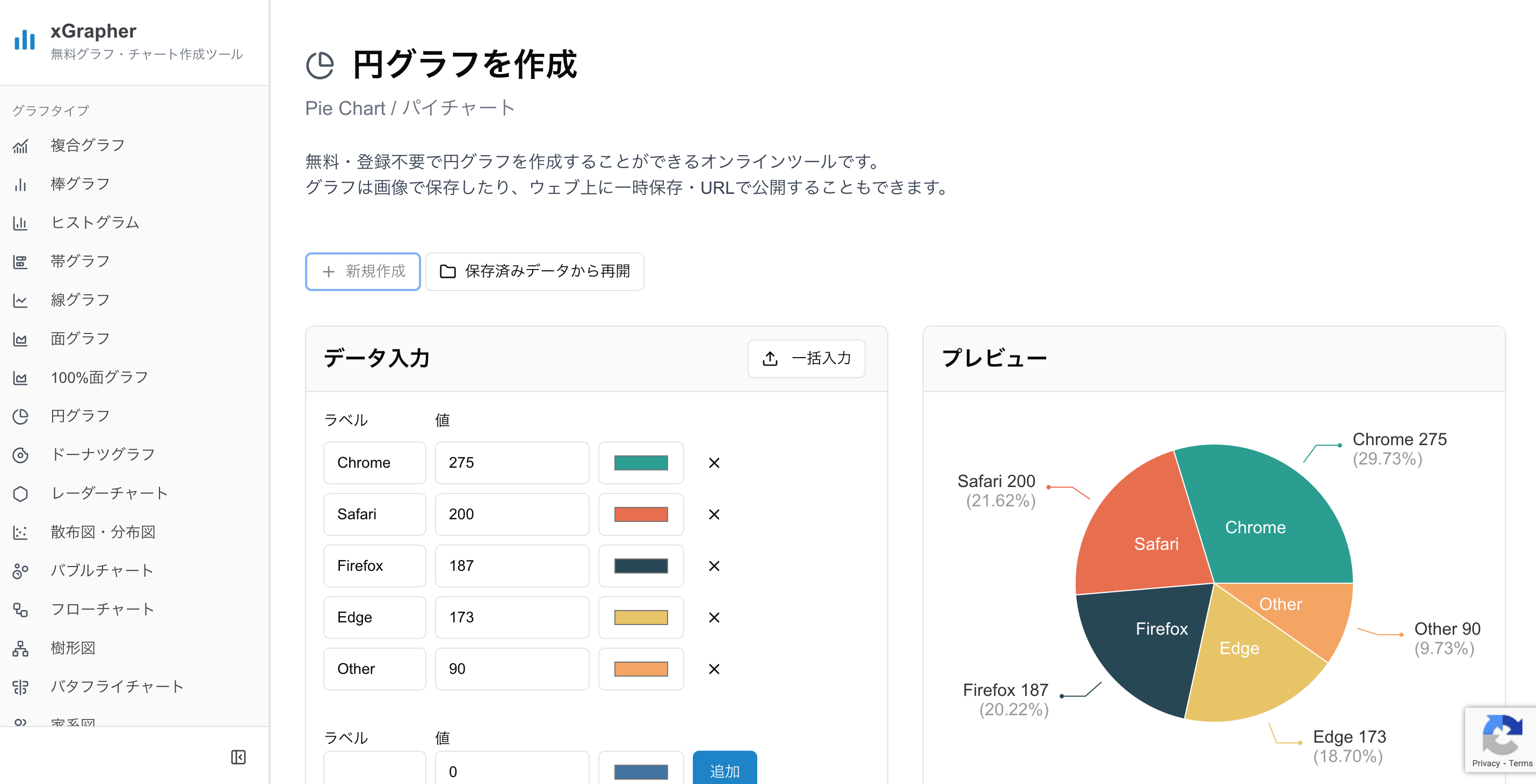This screenshot has width=1536, height=784.
Task: Remove the Firefox data row
Action: [x=713, y=566]
